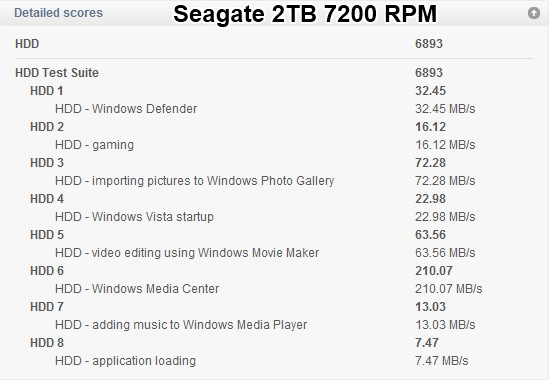Select importing pictures to Windows Photo Gallery
Screen dimensions: 550x380
coord(213,181)
